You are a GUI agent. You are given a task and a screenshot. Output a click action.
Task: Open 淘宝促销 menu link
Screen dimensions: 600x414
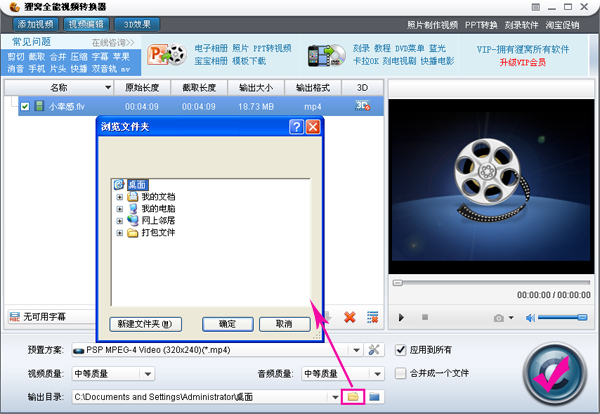(562, 25)
